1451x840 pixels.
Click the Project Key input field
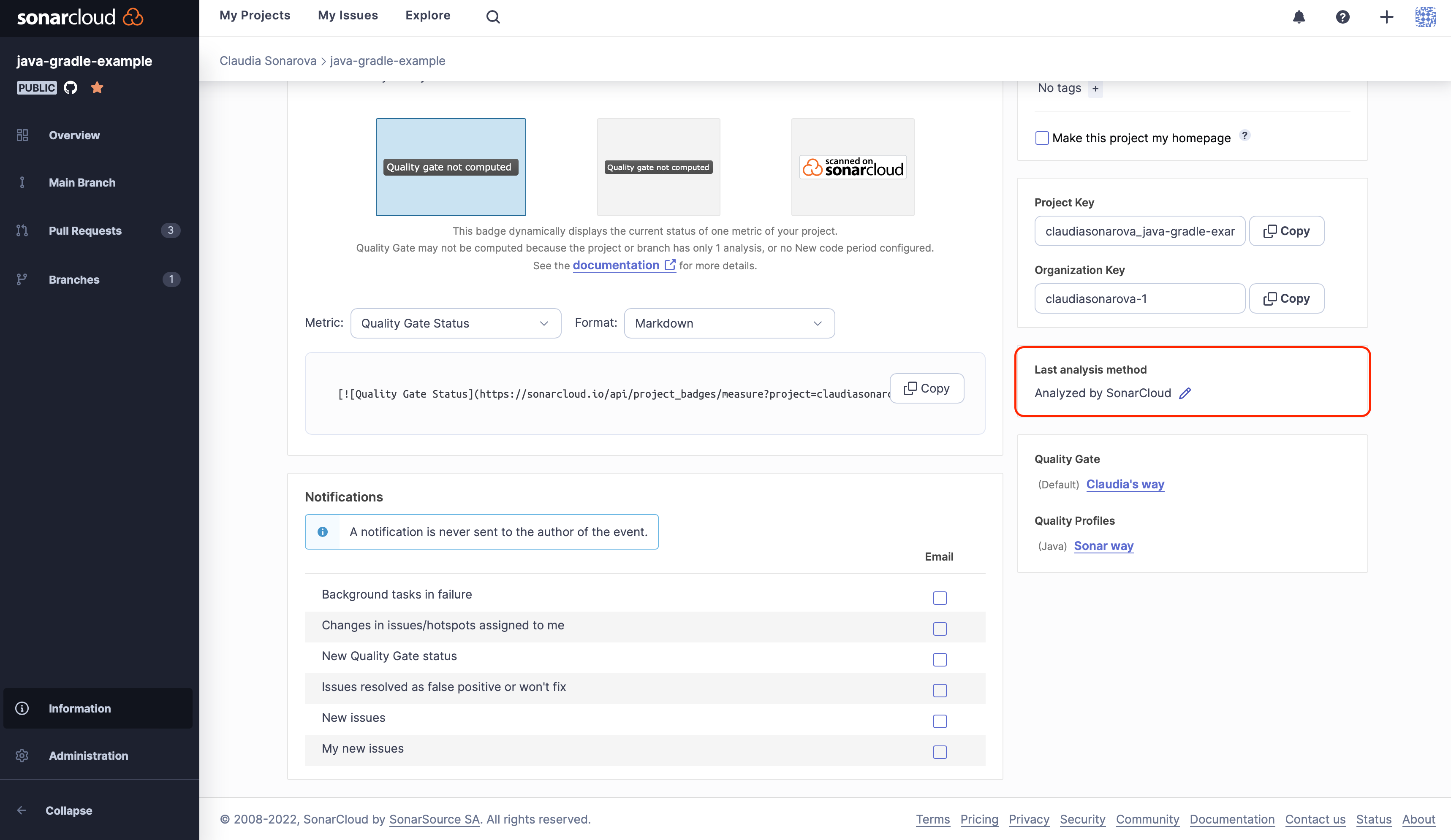pos(1139,231)
